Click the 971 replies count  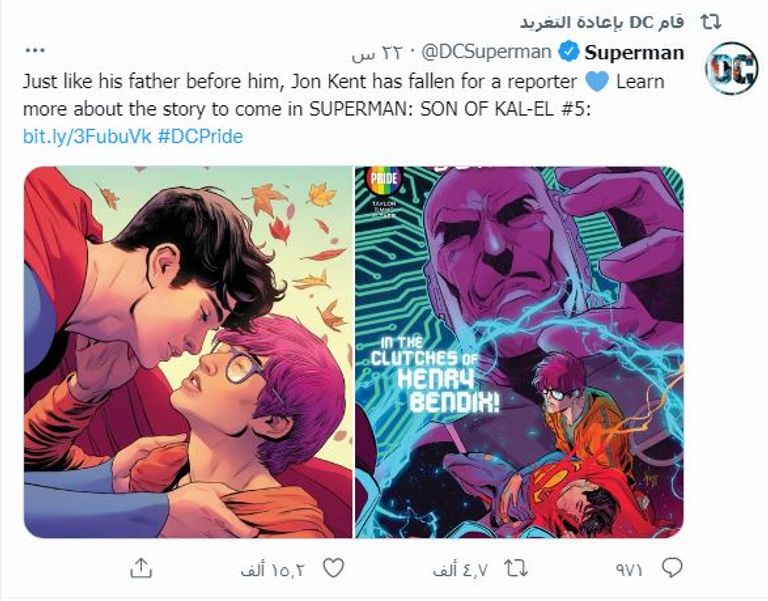(628, 570)
